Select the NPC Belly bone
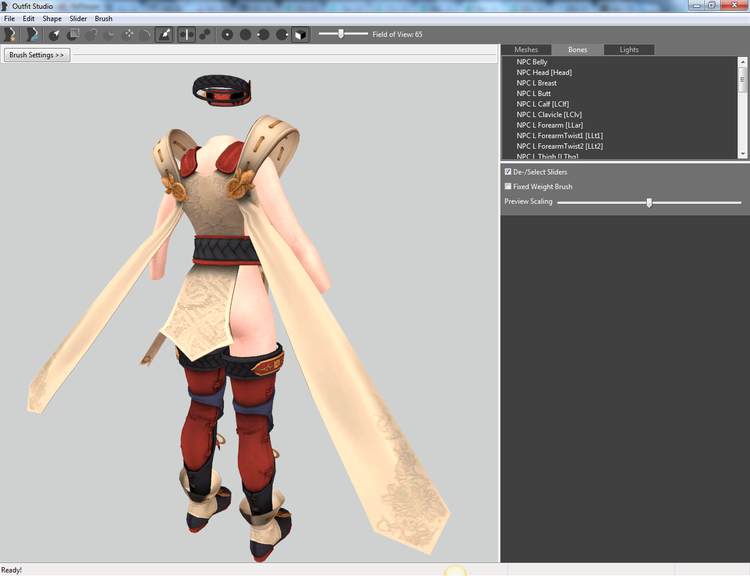Viewport: 750px width, 576px height. [532, 62]
